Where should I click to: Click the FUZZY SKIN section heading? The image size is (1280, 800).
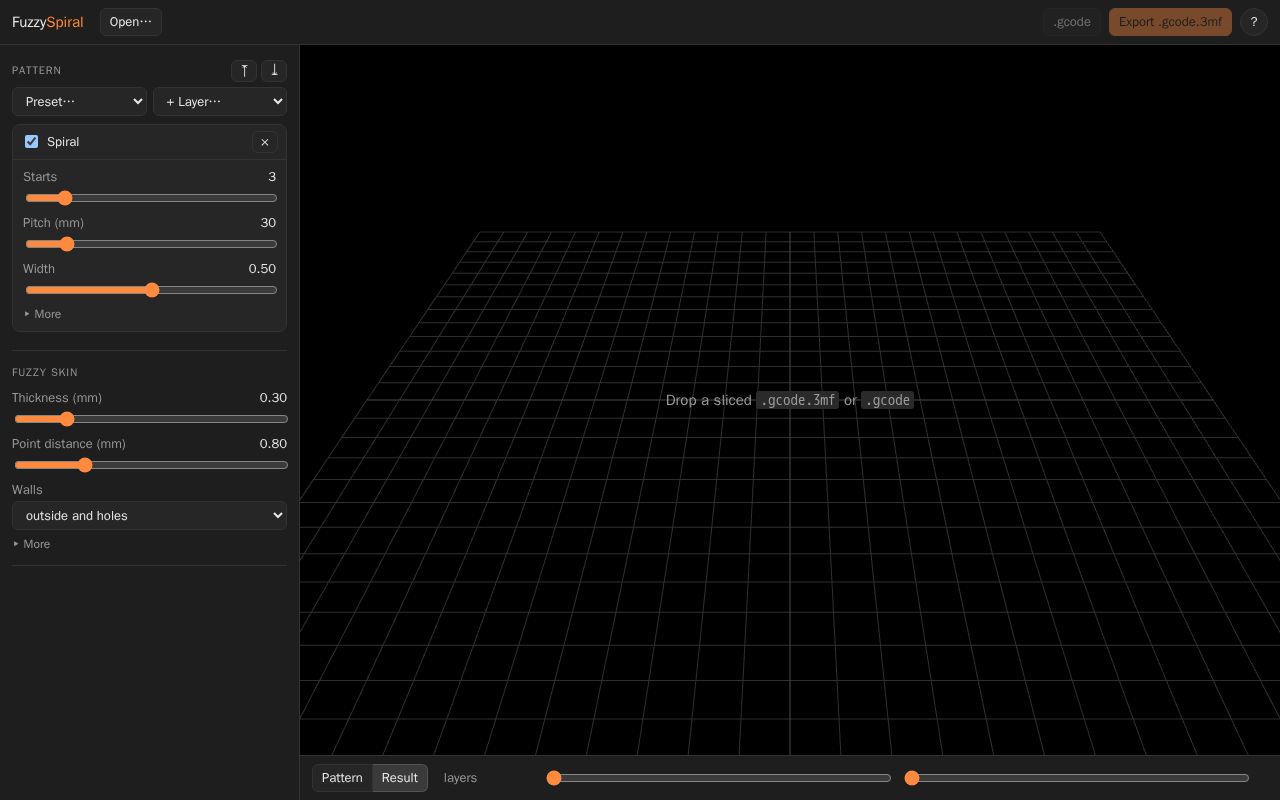[x=45, y=372]
